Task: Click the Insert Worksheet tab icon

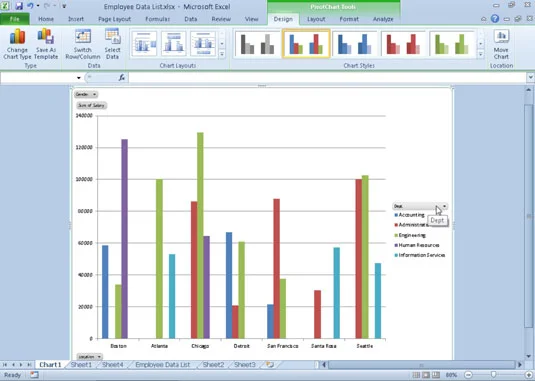Action: click(270, 365)
